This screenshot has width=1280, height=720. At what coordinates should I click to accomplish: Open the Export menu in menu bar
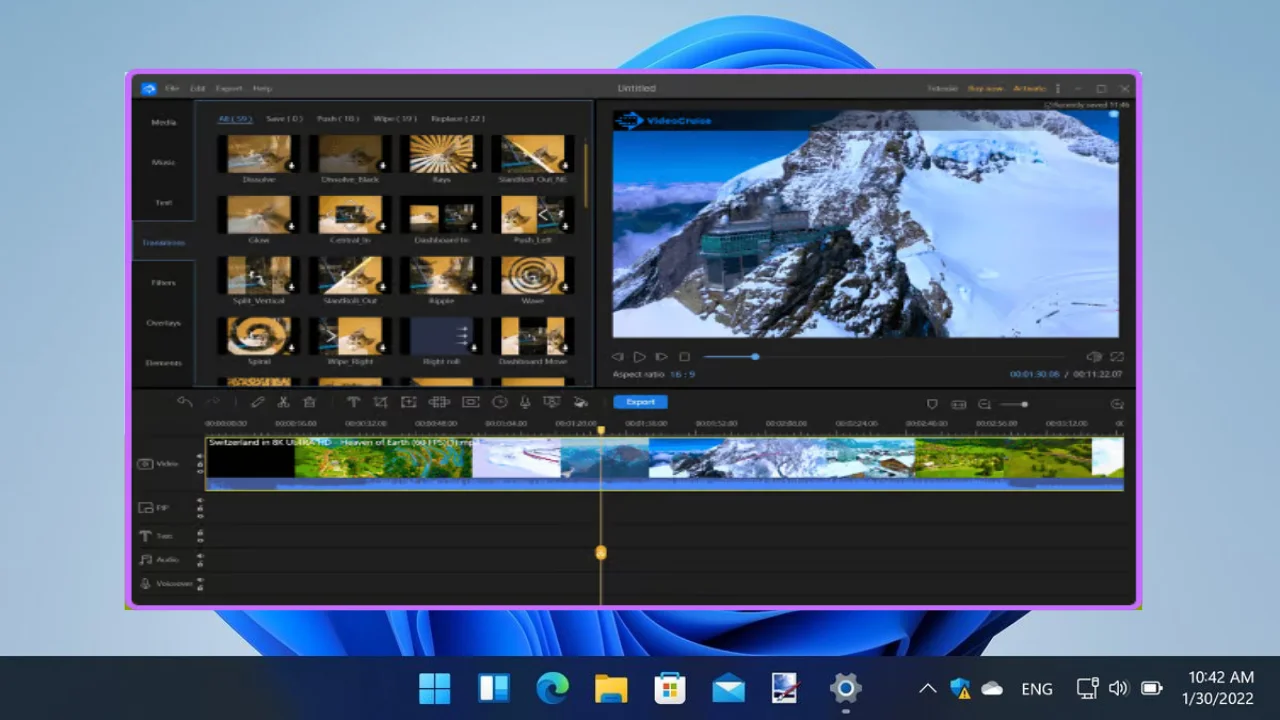click(229, 88)
